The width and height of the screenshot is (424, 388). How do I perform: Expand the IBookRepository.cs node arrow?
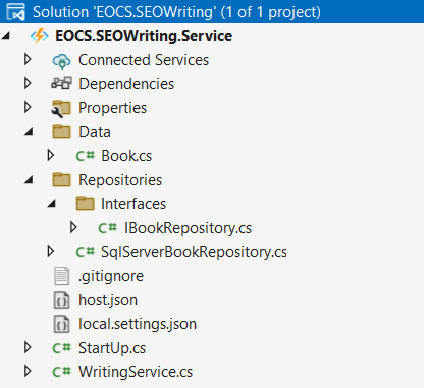[x=73, y=227]
